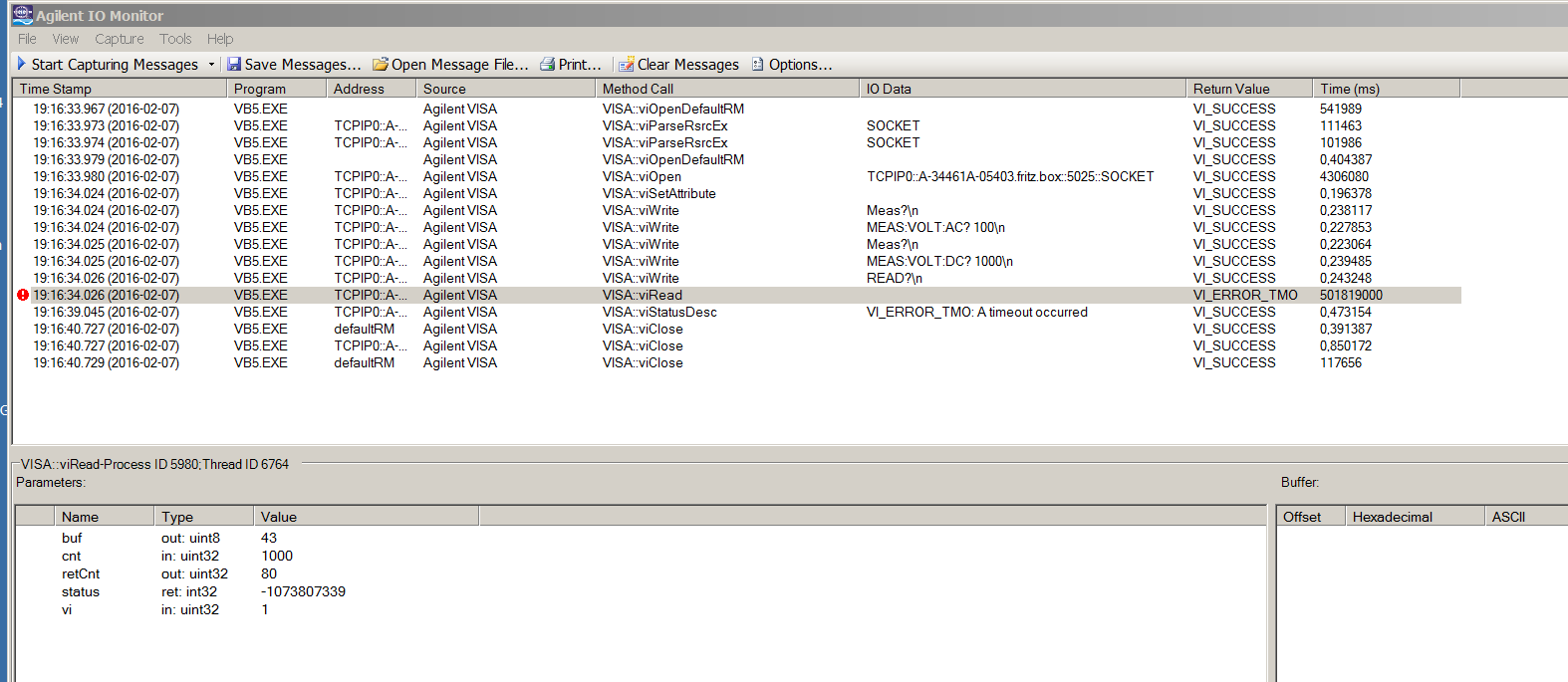Click the TCPIP0::A-34461A-05403.fritz.box::5025::SOCKET cell
Screen dimensions: 1568x682
[x=1010, y=176]
